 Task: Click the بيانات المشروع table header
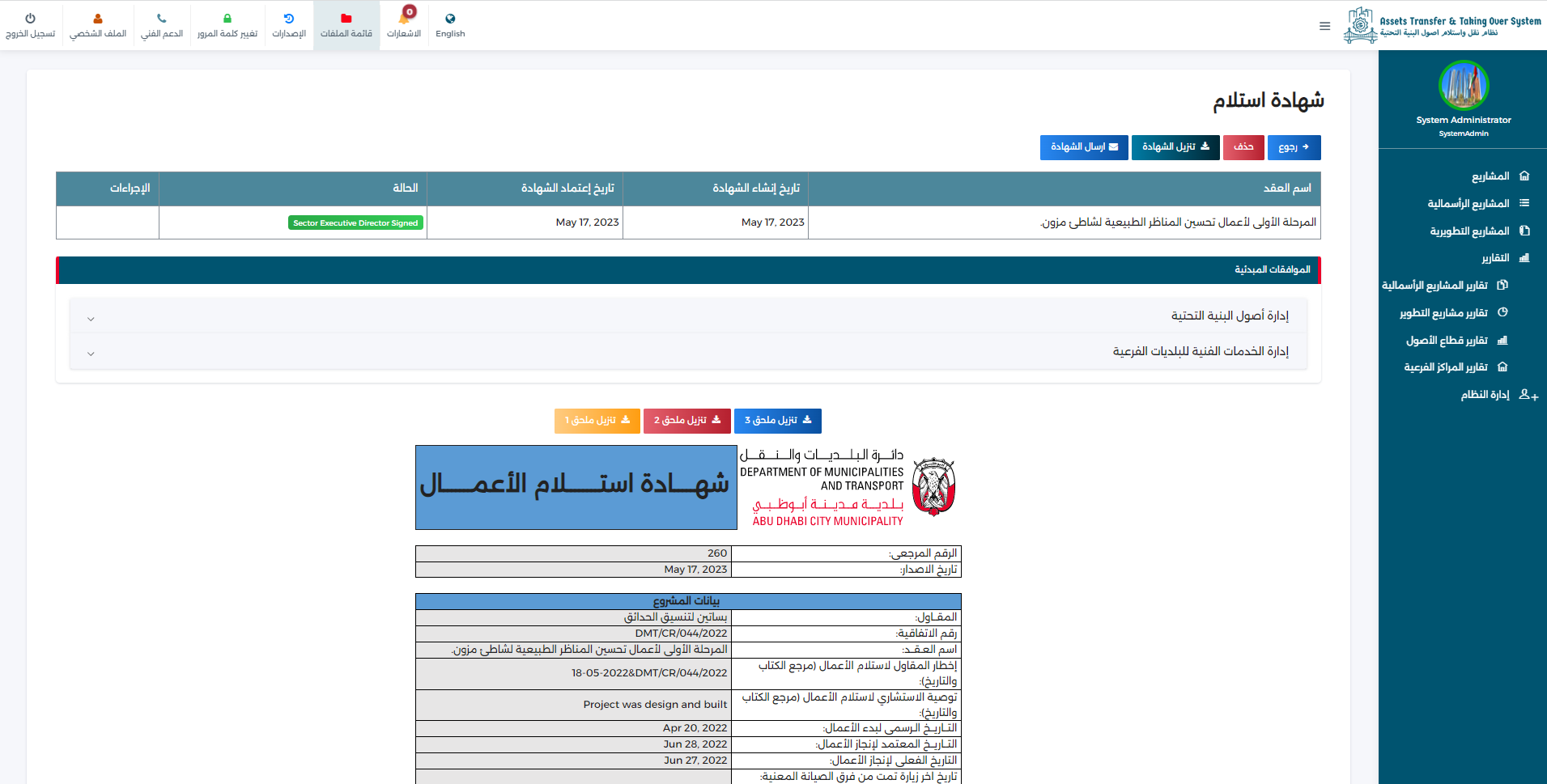click(x=688, y=601)
